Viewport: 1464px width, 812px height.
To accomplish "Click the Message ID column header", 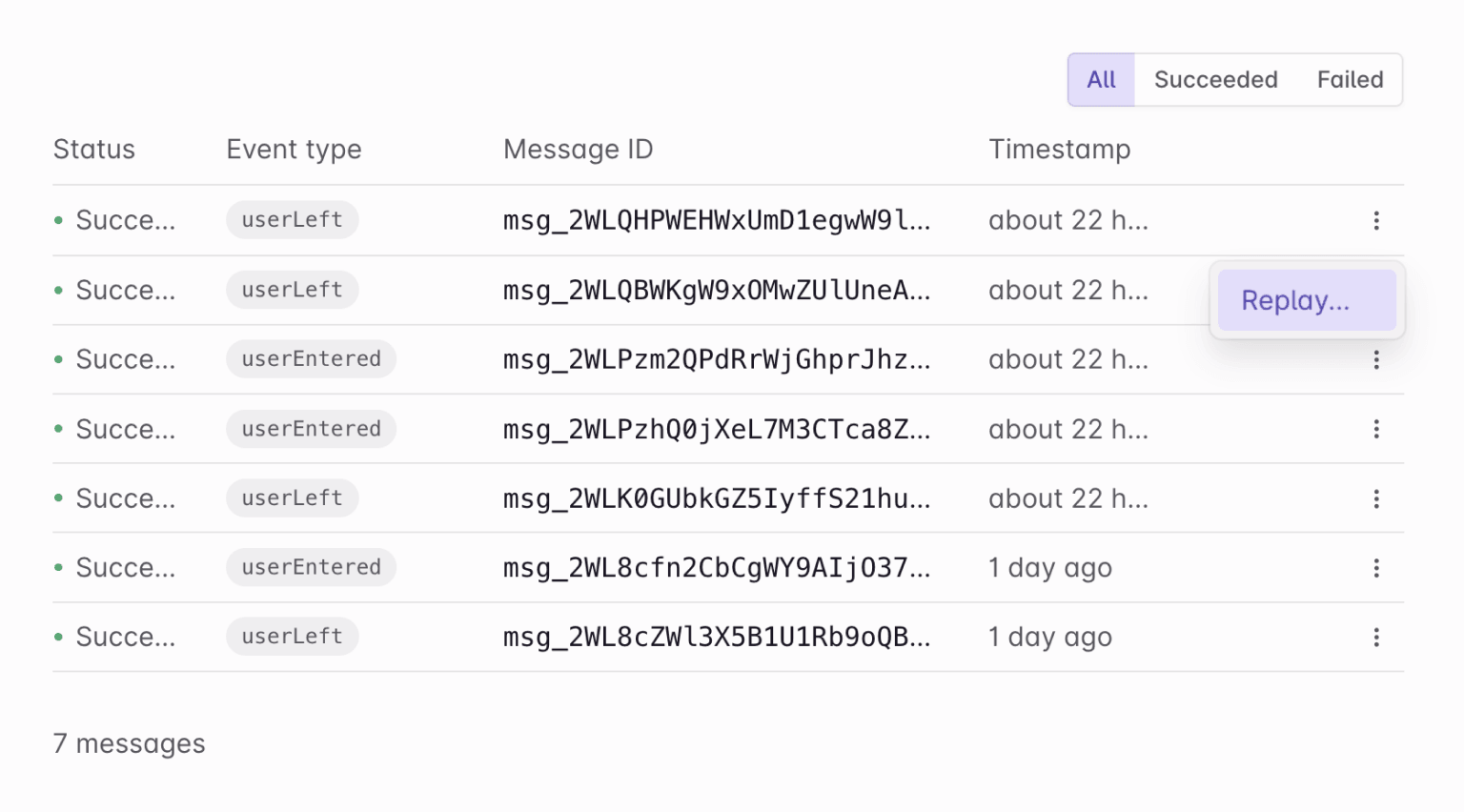I will click(578, 150).
